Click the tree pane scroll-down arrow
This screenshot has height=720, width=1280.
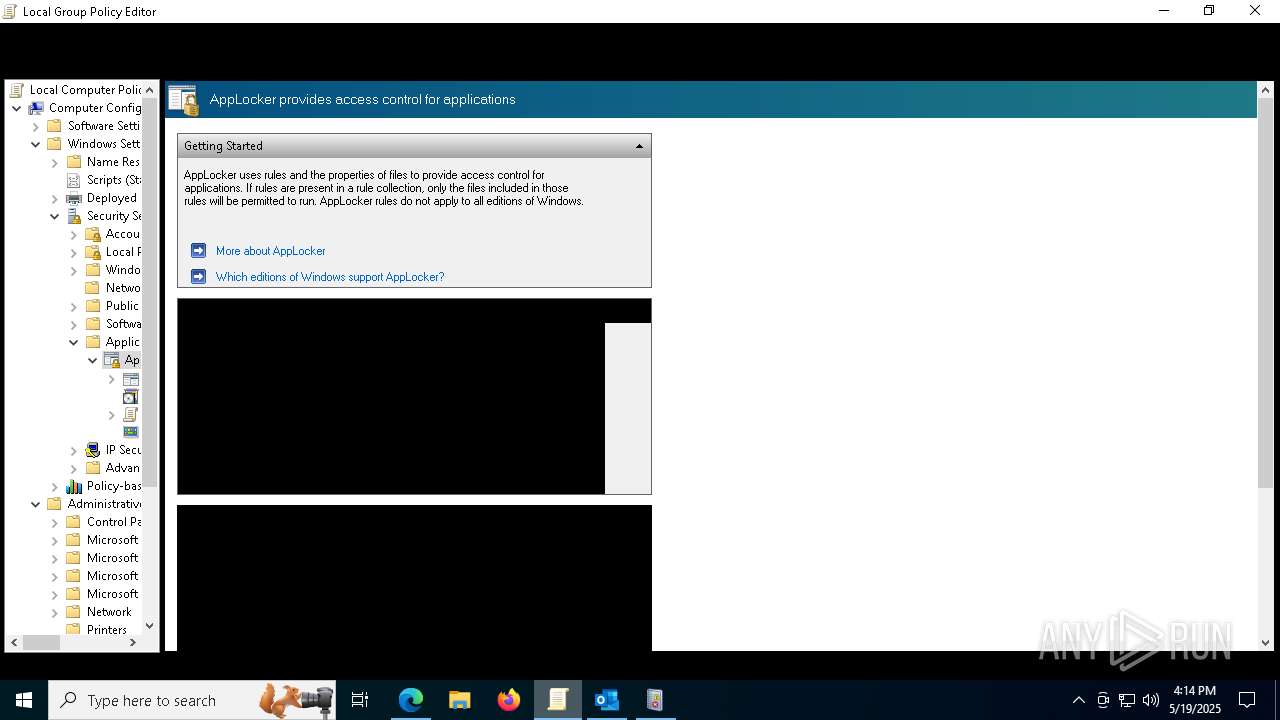pyautogui.click(x=150, y=626)
